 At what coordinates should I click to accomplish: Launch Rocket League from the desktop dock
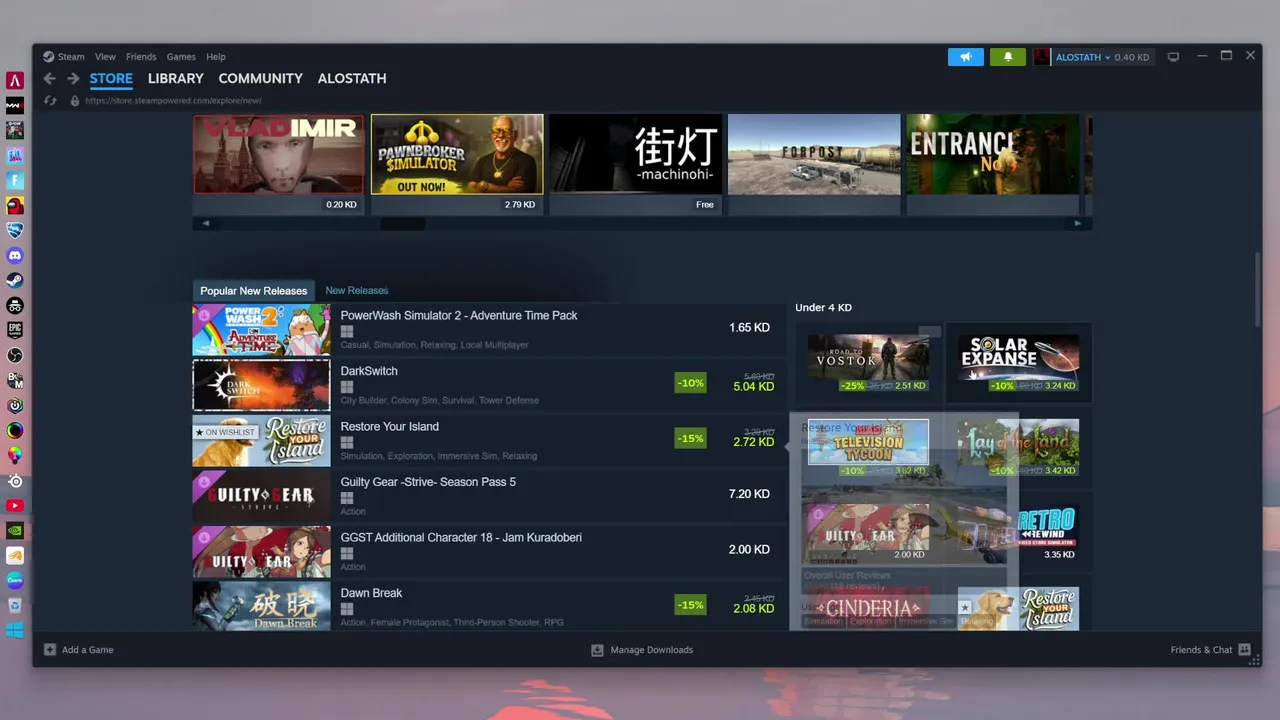[15, 231]
